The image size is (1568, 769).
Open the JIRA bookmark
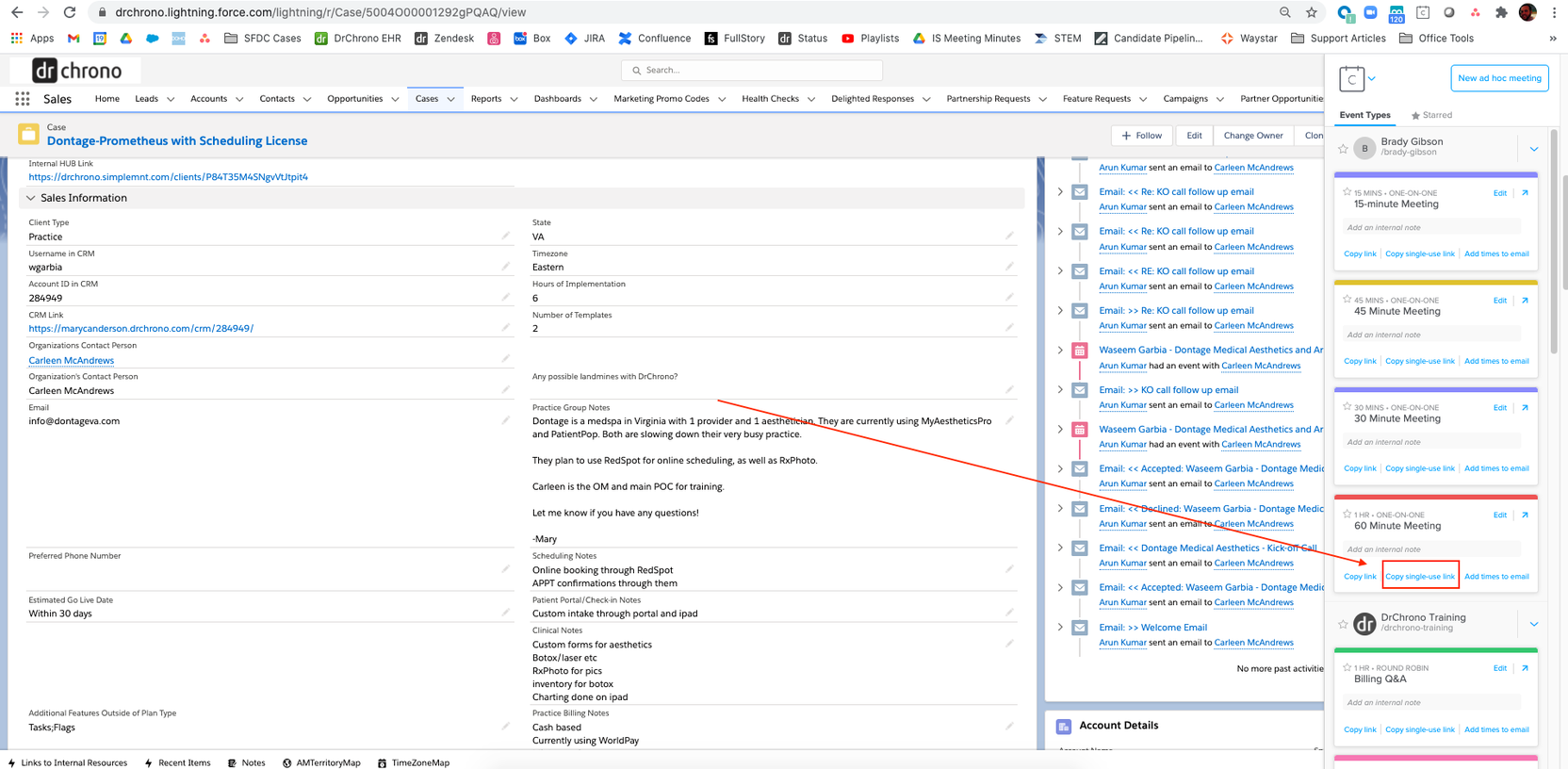584,39
